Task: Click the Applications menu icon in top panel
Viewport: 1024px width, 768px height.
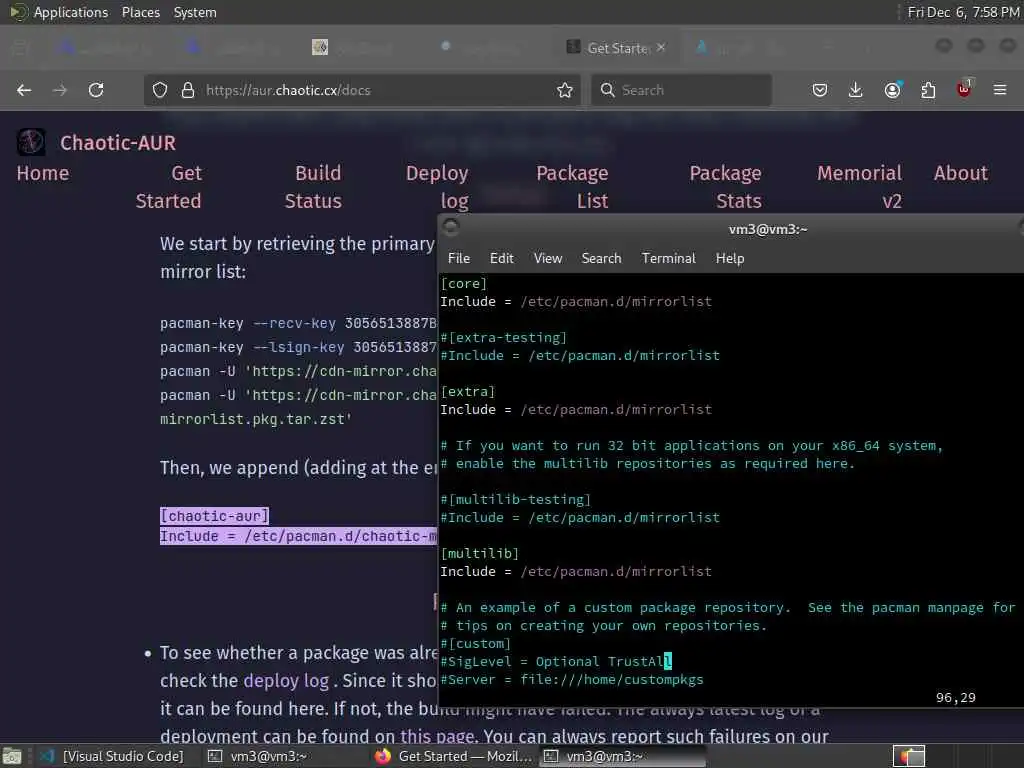Action: click(x=18, y=12)
